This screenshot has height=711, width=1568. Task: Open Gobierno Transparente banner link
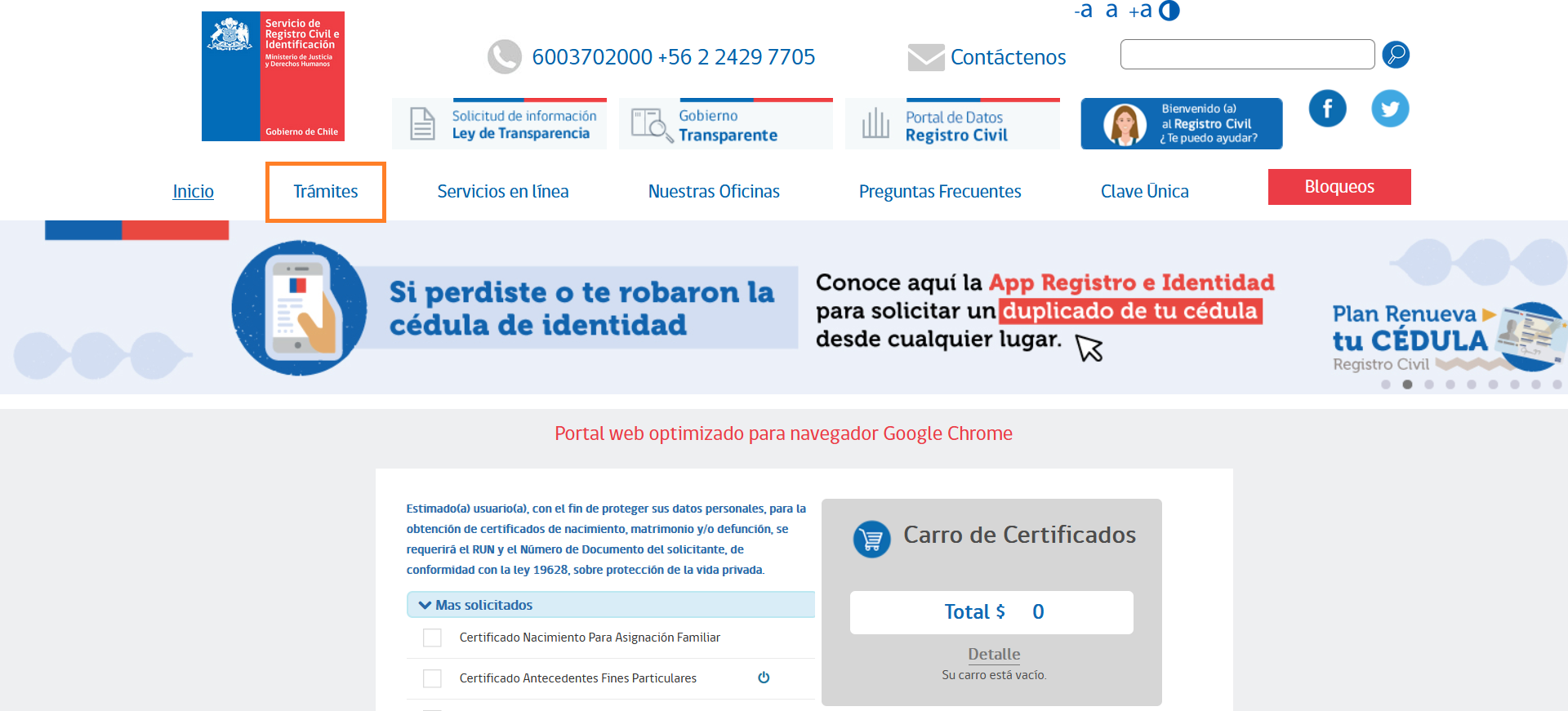pos(725,125)
